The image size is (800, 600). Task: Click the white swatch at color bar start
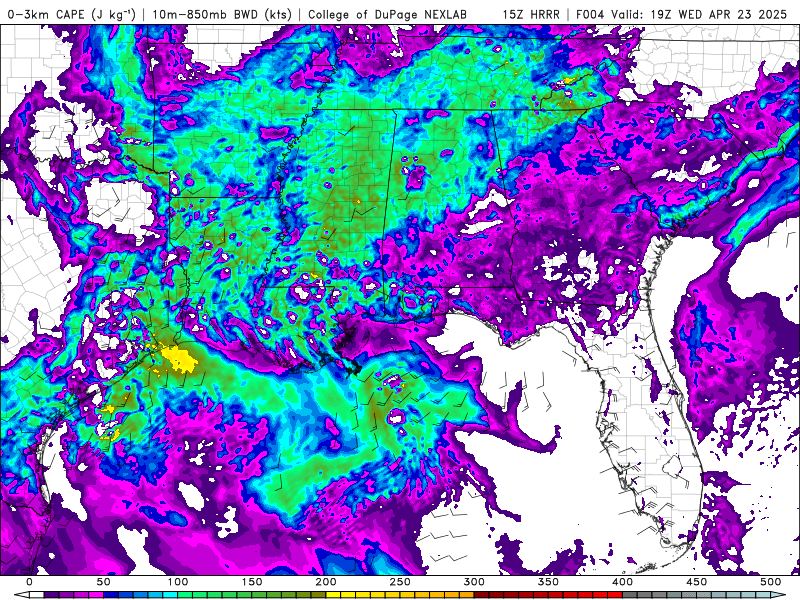[36, 595]
